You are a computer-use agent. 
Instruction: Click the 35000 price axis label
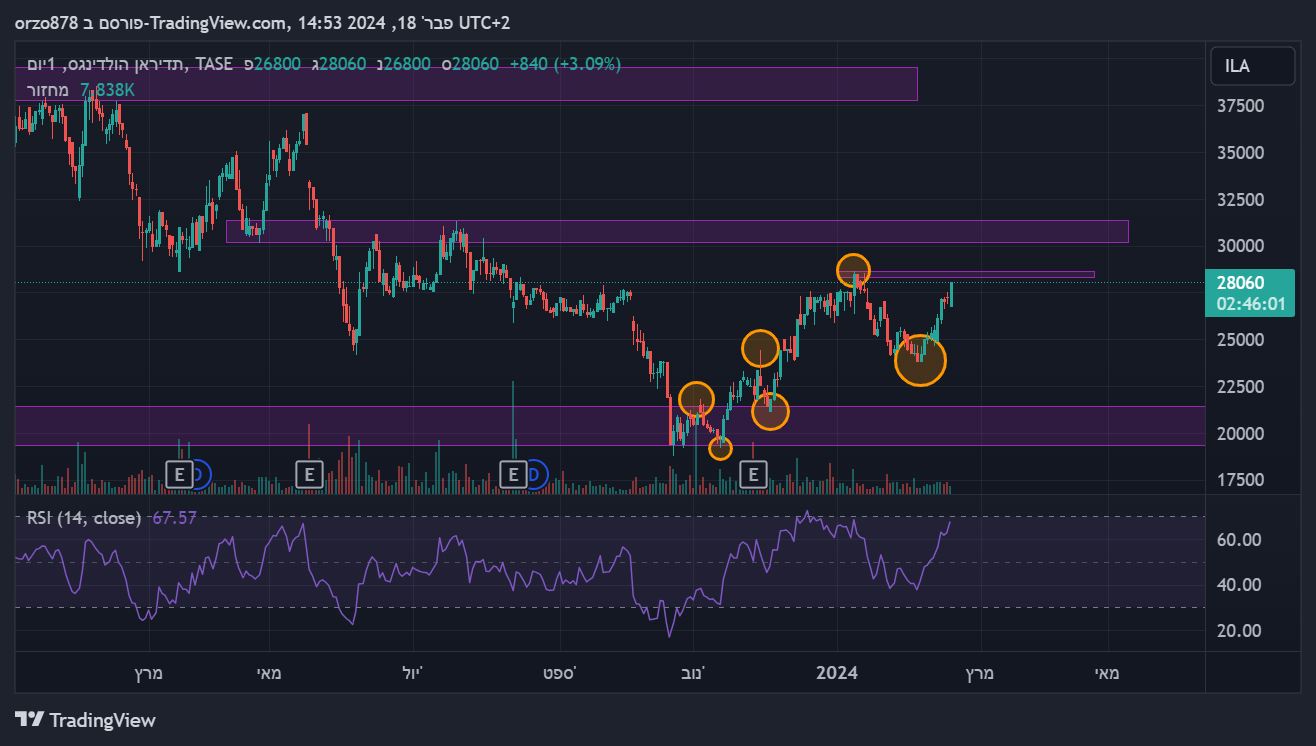1238,153
